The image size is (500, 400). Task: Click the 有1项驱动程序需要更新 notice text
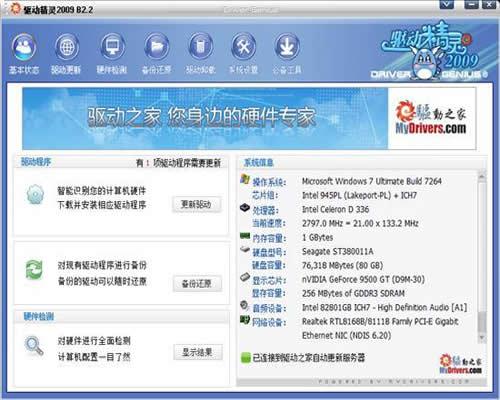pos(178,163)
